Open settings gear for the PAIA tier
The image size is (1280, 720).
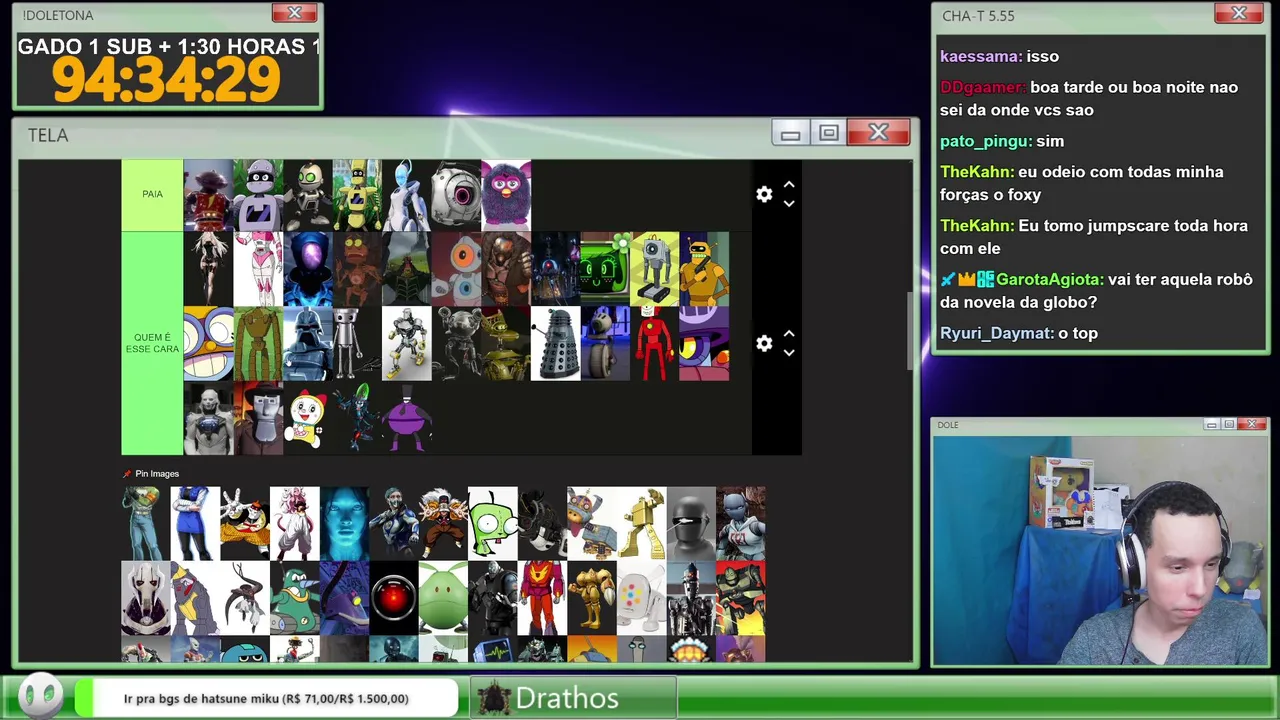(764, 194)
